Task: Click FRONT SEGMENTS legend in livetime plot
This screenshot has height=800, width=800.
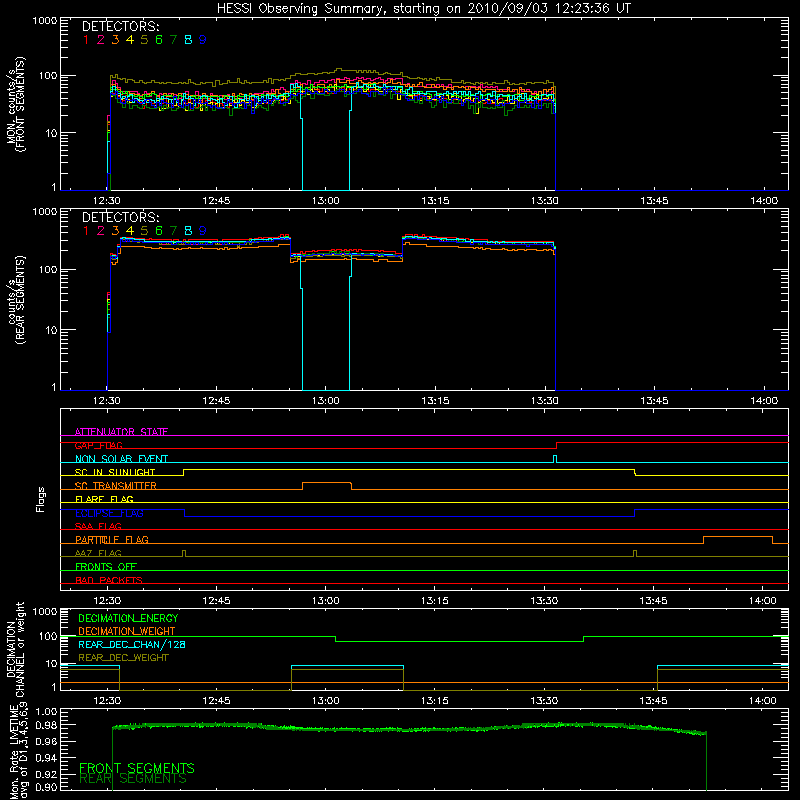Action: coord(137,768)
